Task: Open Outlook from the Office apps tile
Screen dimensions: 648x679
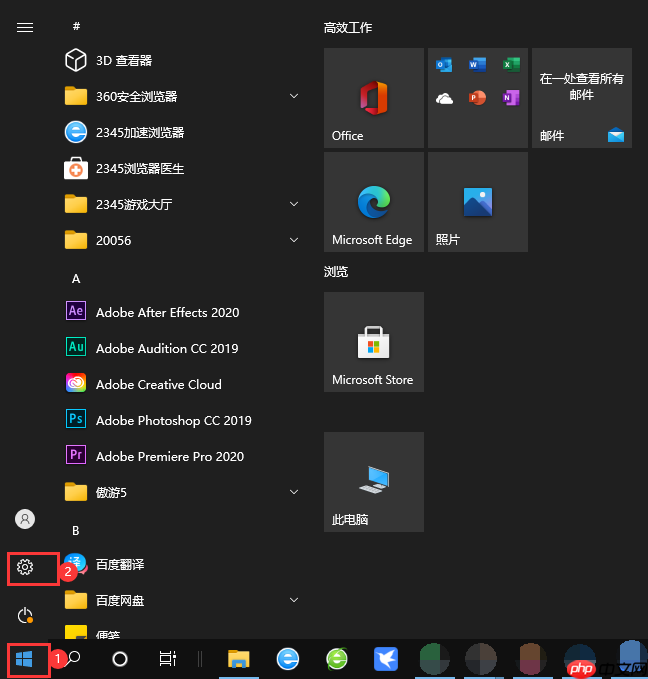Action: click(x=444, y=65)
